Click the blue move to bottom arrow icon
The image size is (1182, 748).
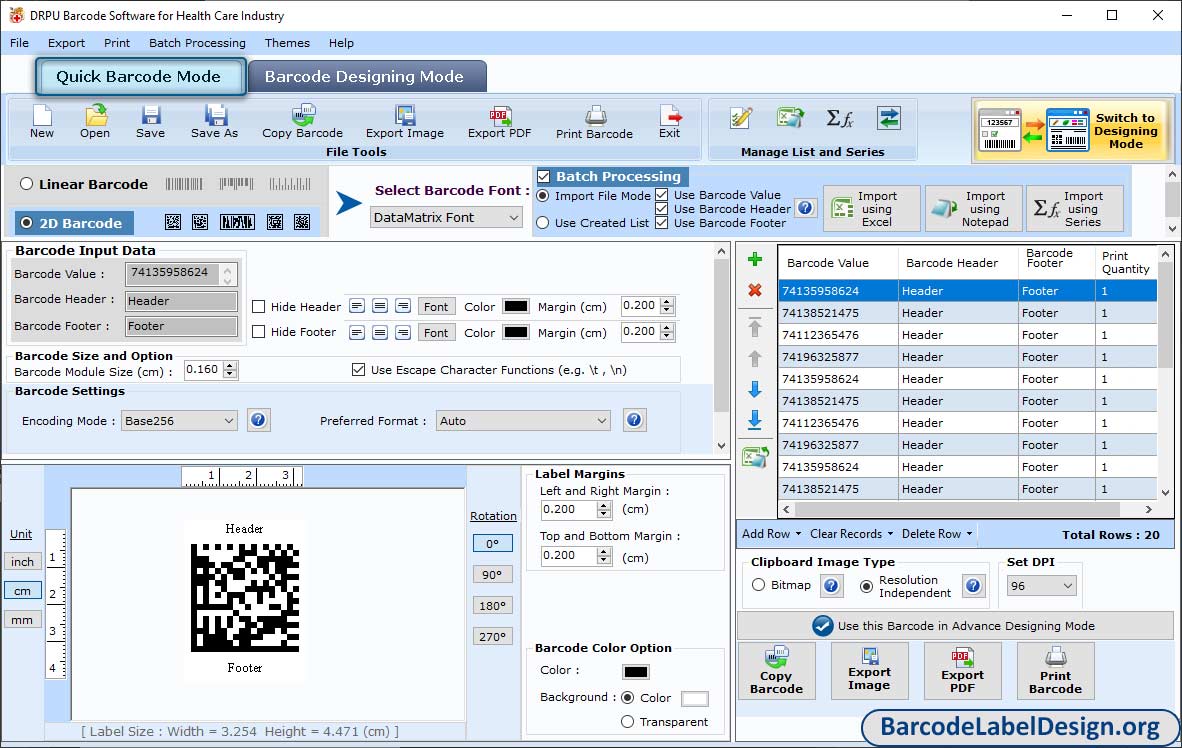click(755, 420)
